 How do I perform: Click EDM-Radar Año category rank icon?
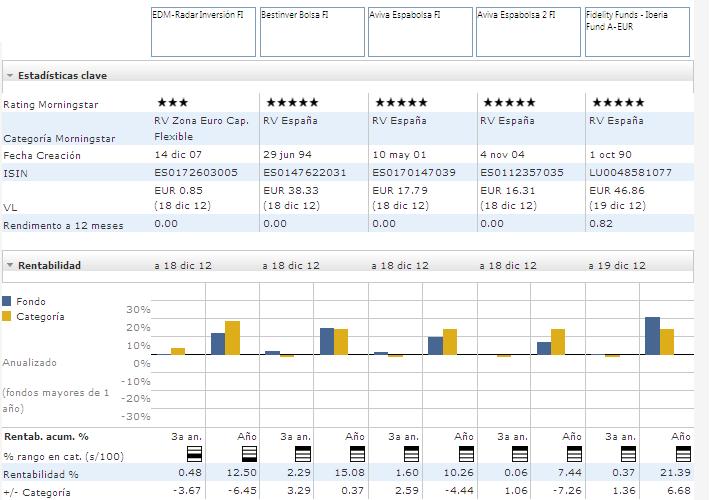click(x=249, y=454)
